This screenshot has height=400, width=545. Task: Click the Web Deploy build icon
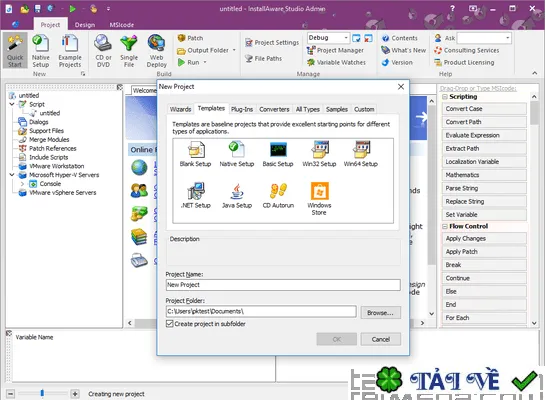click(x=156, y=51)
